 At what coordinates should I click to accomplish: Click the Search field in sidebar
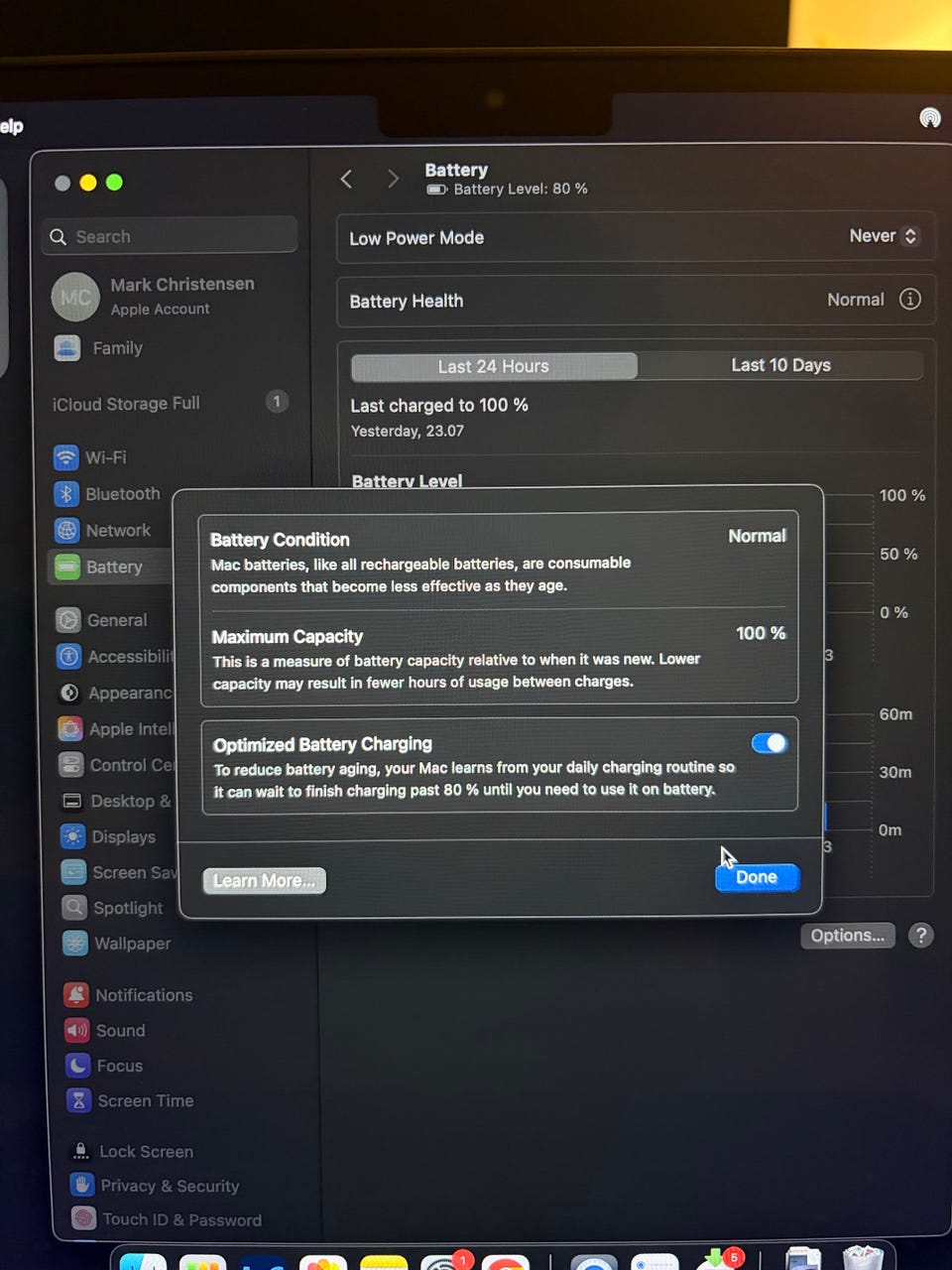click(x=171, y=236)
